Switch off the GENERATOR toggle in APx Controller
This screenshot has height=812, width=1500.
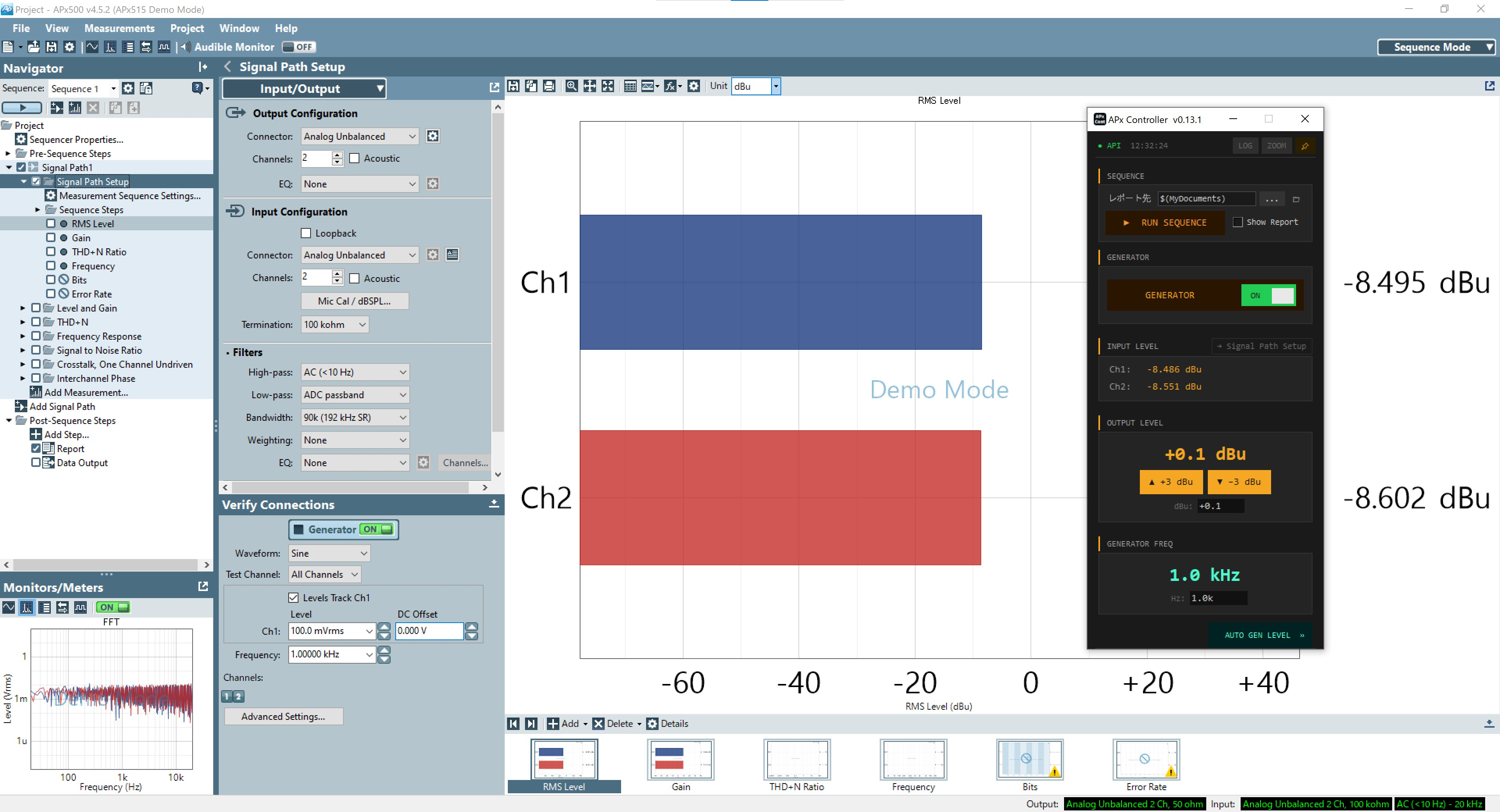tap(1268, 296)
